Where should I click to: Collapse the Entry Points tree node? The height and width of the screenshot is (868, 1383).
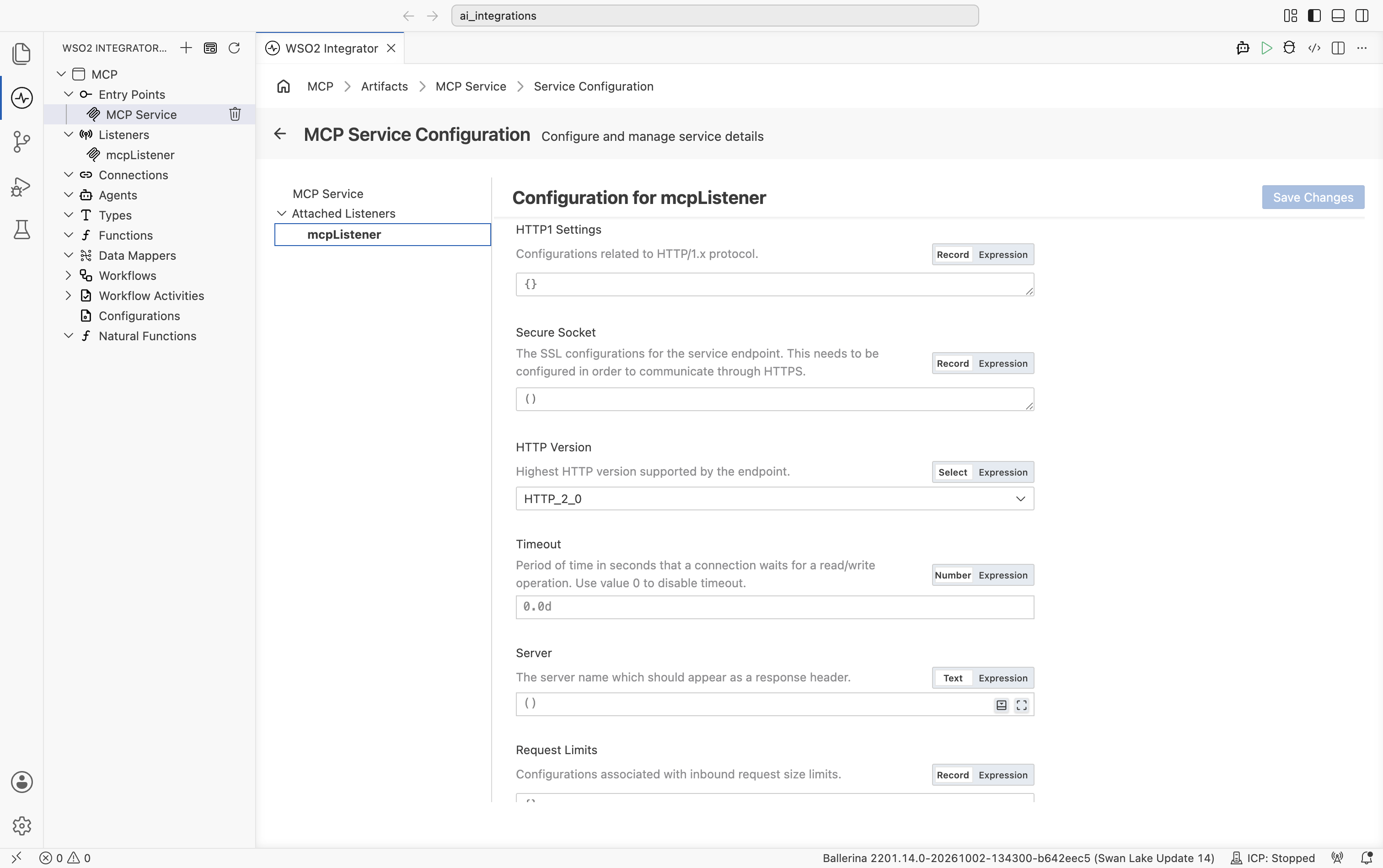tap(68, 94)
